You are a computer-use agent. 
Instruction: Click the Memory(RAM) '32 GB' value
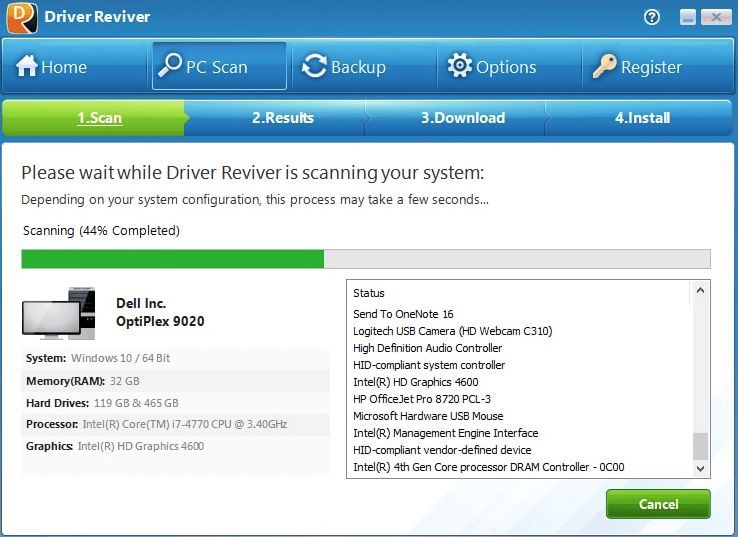point(125,381)
